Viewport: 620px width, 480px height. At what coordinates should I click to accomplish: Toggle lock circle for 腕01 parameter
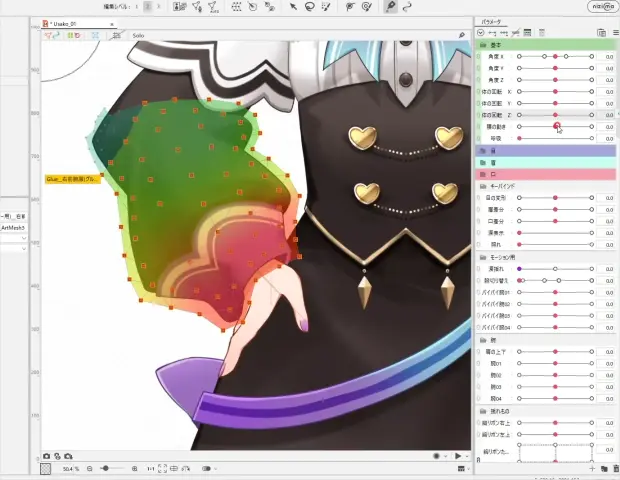478,363
